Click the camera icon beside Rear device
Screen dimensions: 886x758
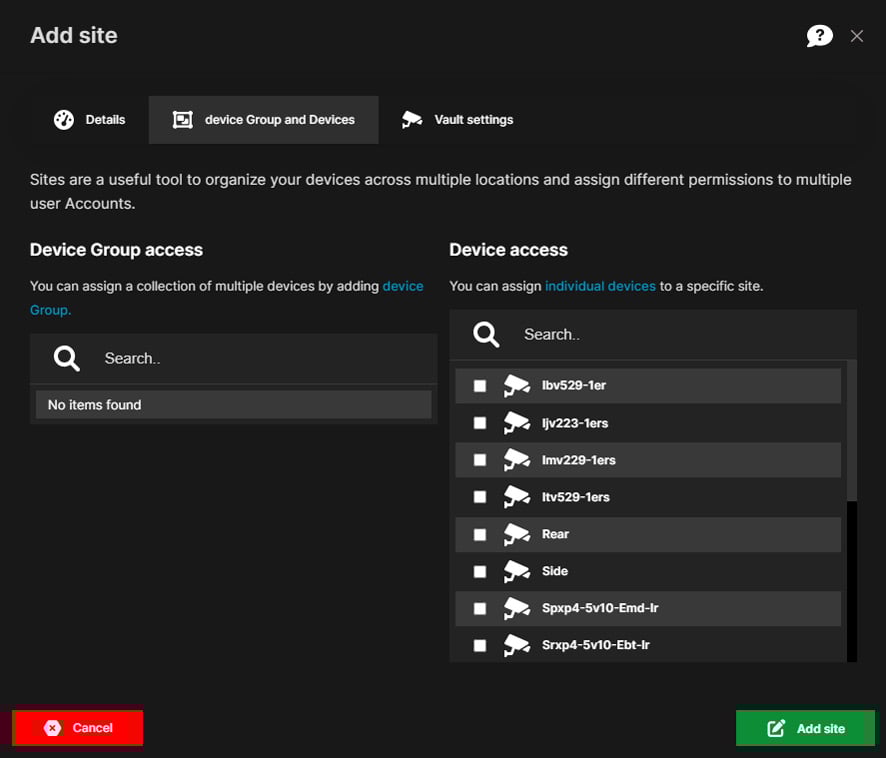(516, 534)
